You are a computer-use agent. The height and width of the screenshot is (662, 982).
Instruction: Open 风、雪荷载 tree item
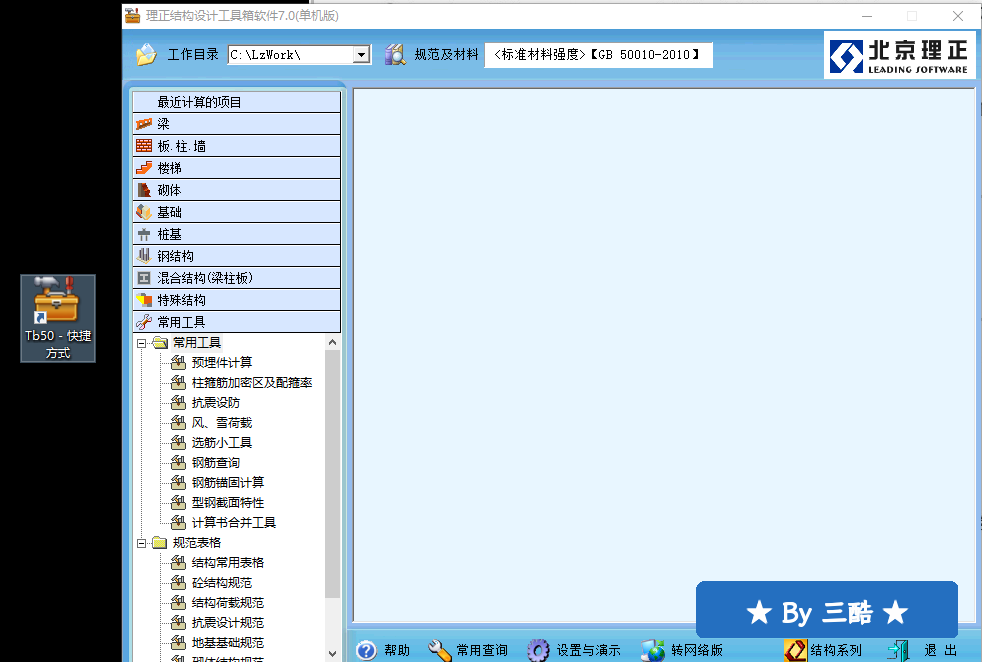(x=222, y=423)
